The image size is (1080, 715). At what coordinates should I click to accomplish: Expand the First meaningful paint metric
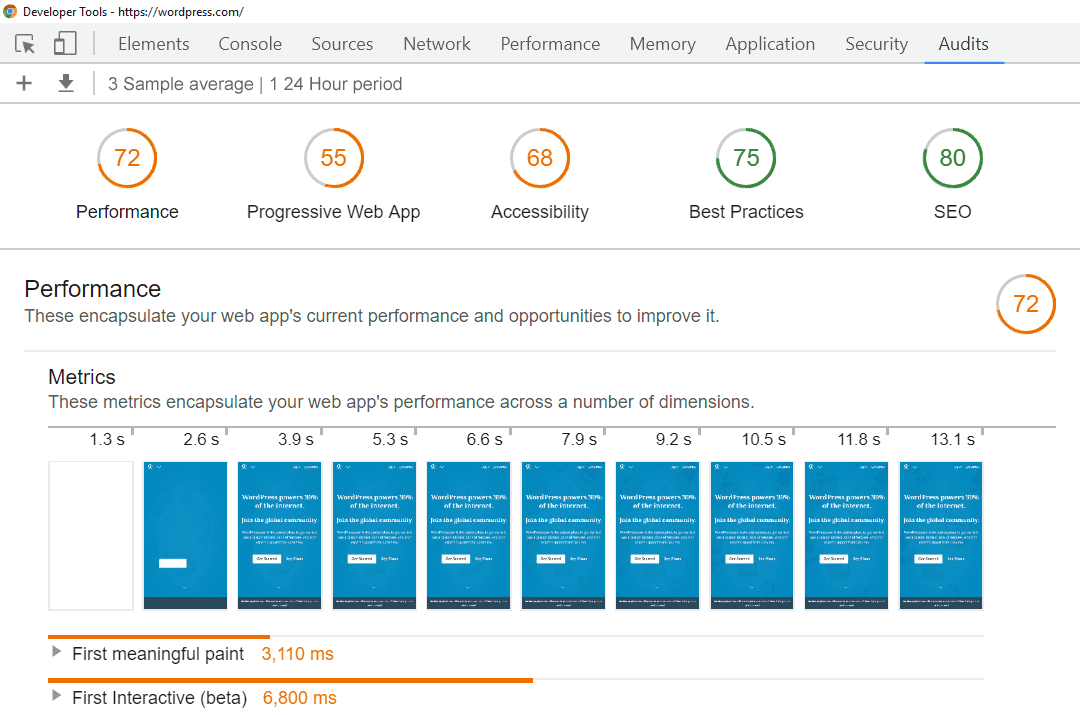point(56,653)
